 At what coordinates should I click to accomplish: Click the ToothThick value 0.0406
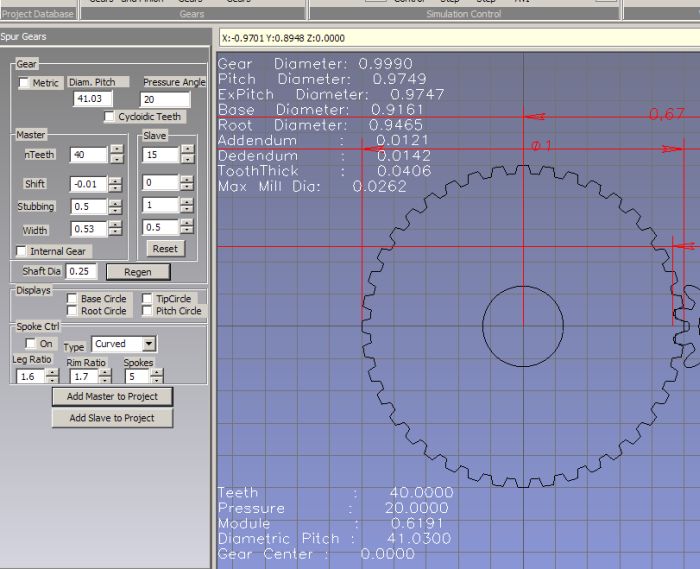404,171
